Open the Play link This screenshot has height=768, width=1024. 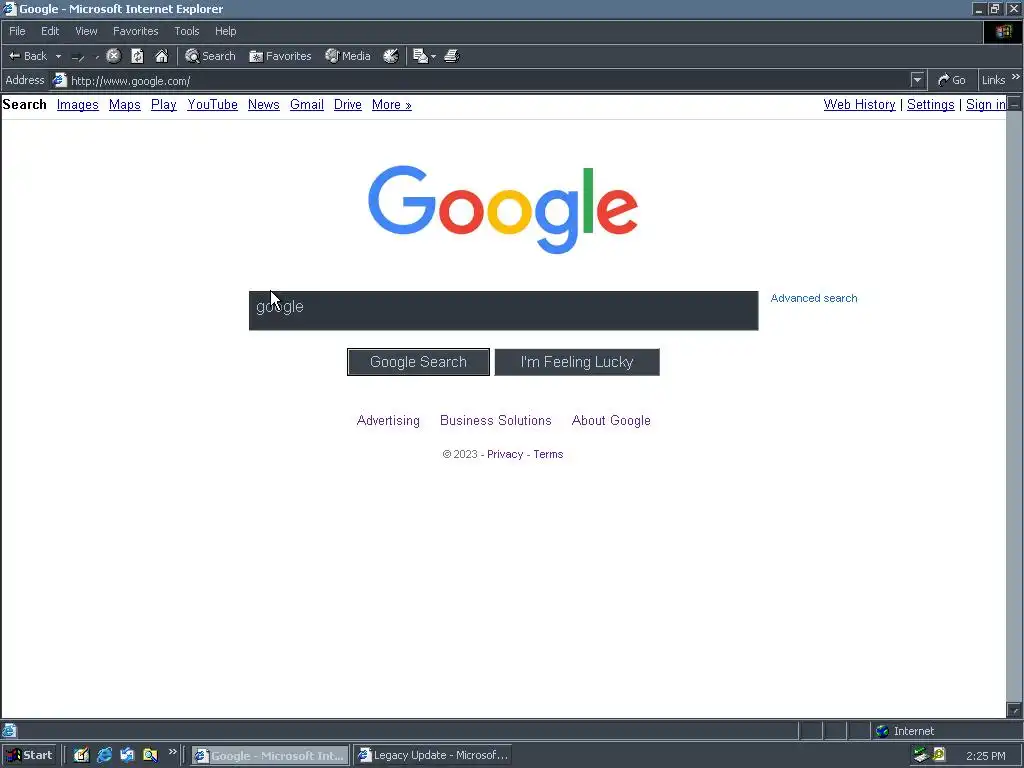164,104
